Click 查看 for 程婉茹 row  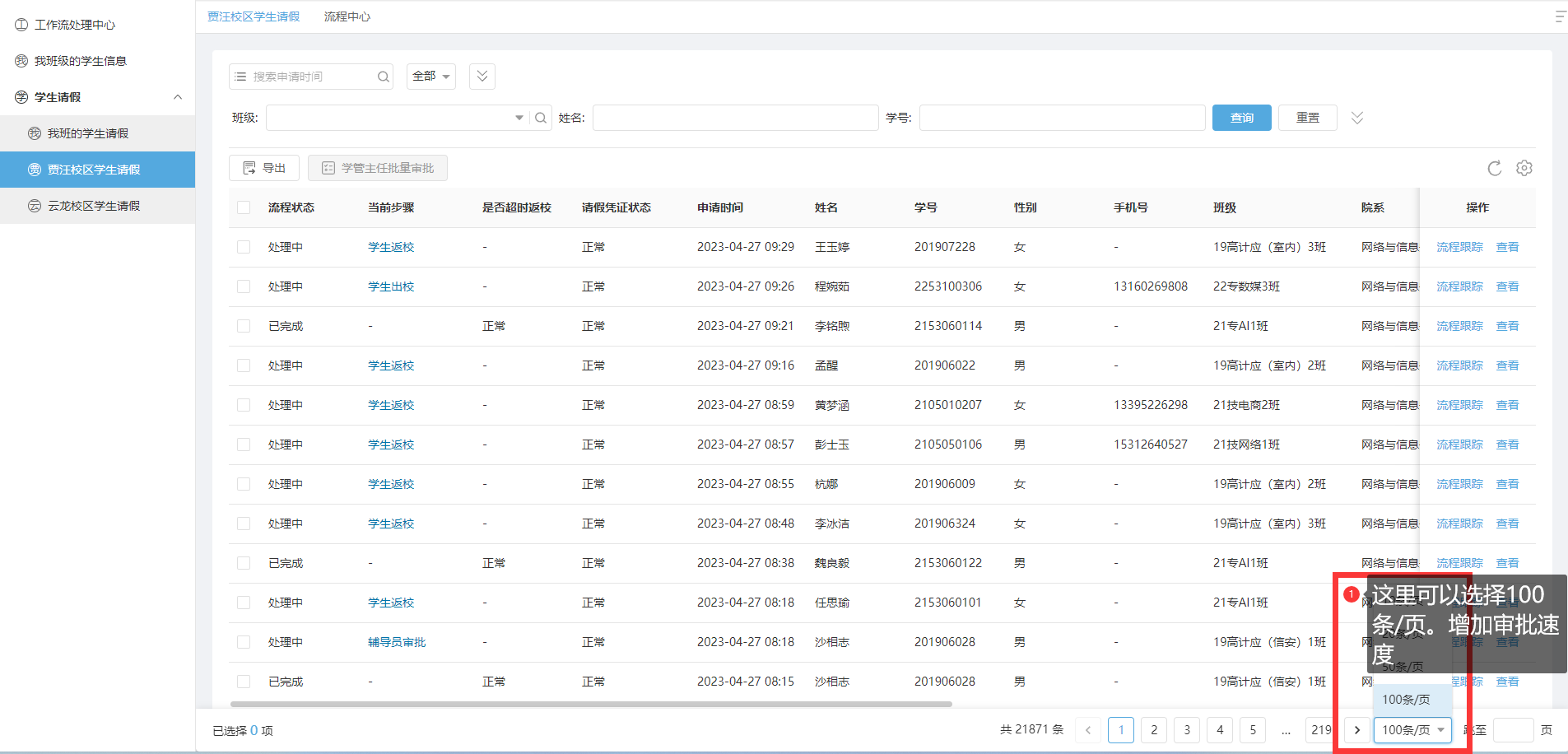[x=1507, y=286]
